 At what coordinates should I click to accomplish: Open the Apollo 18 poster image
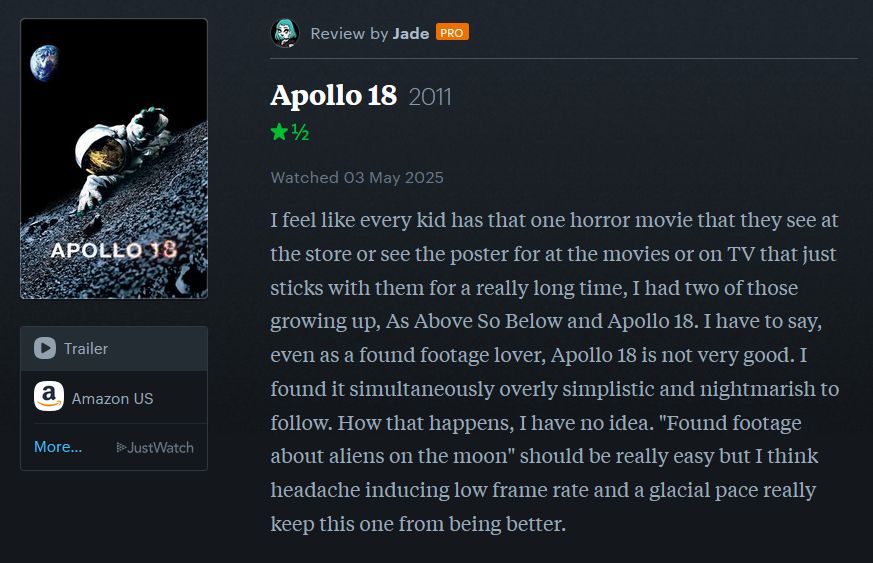tap(114, 158)
